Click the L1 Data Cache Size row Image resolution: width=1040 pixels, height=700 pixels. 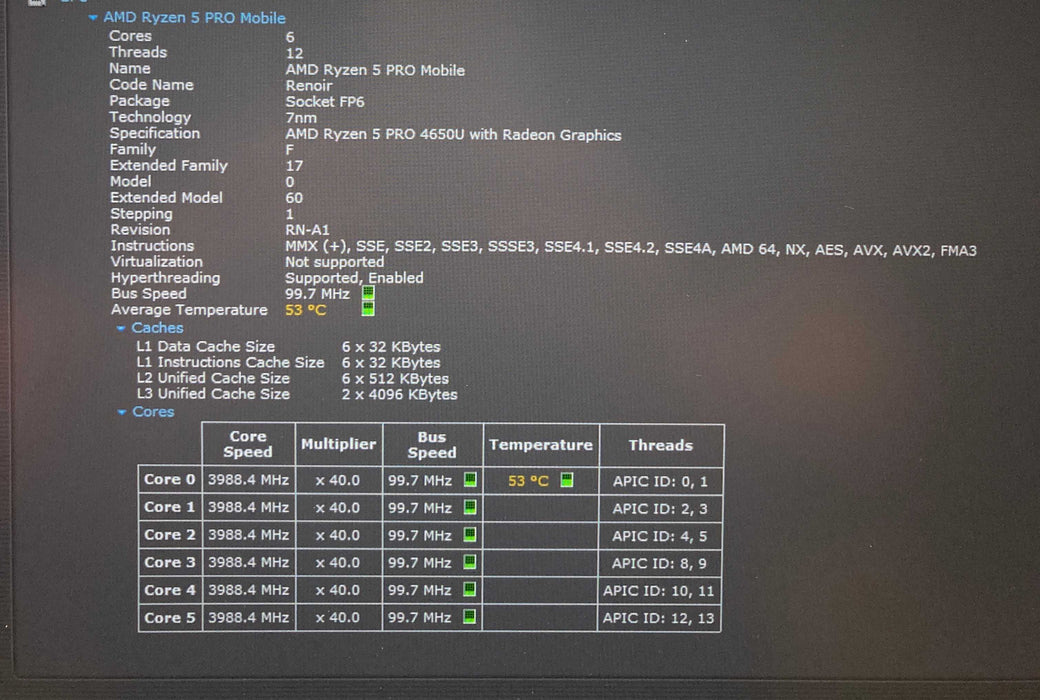coord(289,346)
